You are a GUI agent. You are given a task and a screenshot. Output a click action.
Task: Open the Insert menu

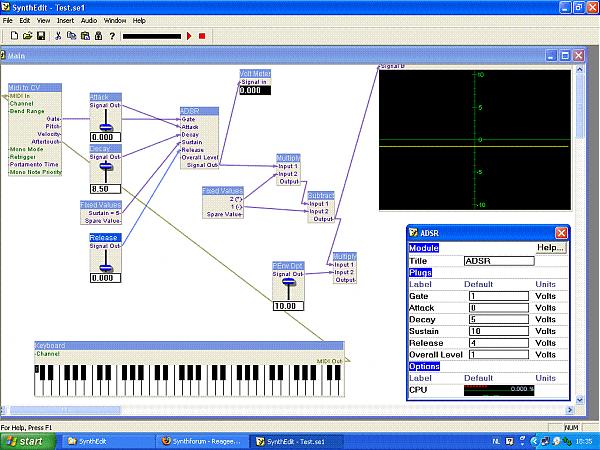click(65, 21)
